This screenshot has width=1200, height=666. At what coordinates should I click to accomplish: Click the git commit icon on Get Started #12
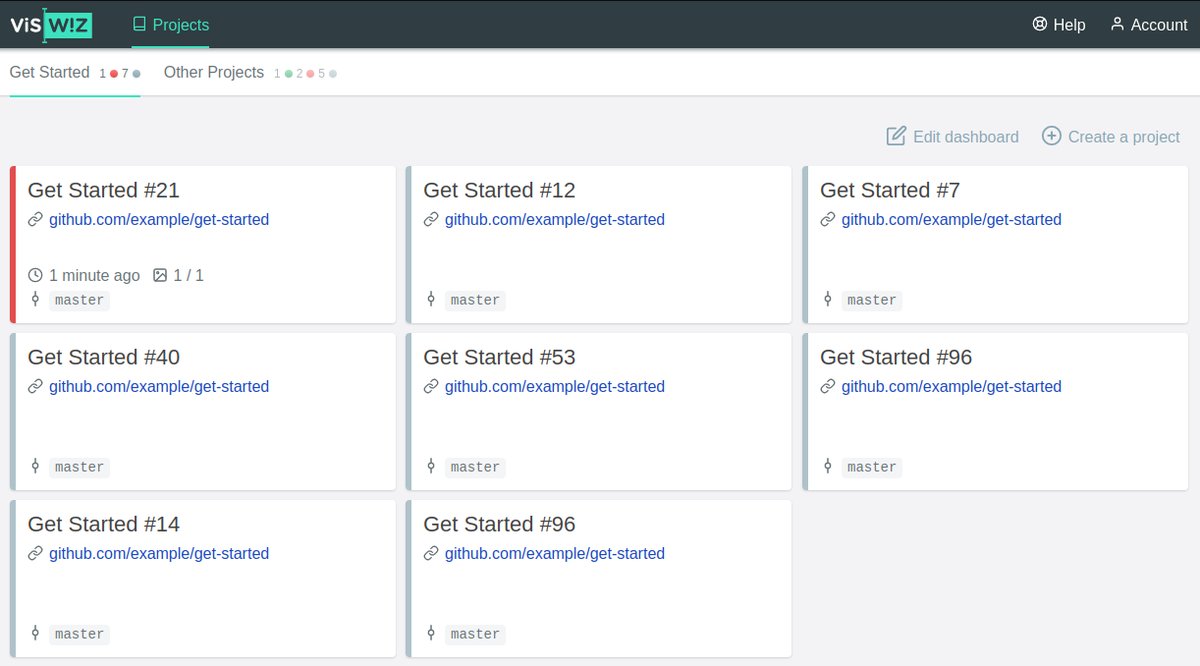(x=431, y=299)
